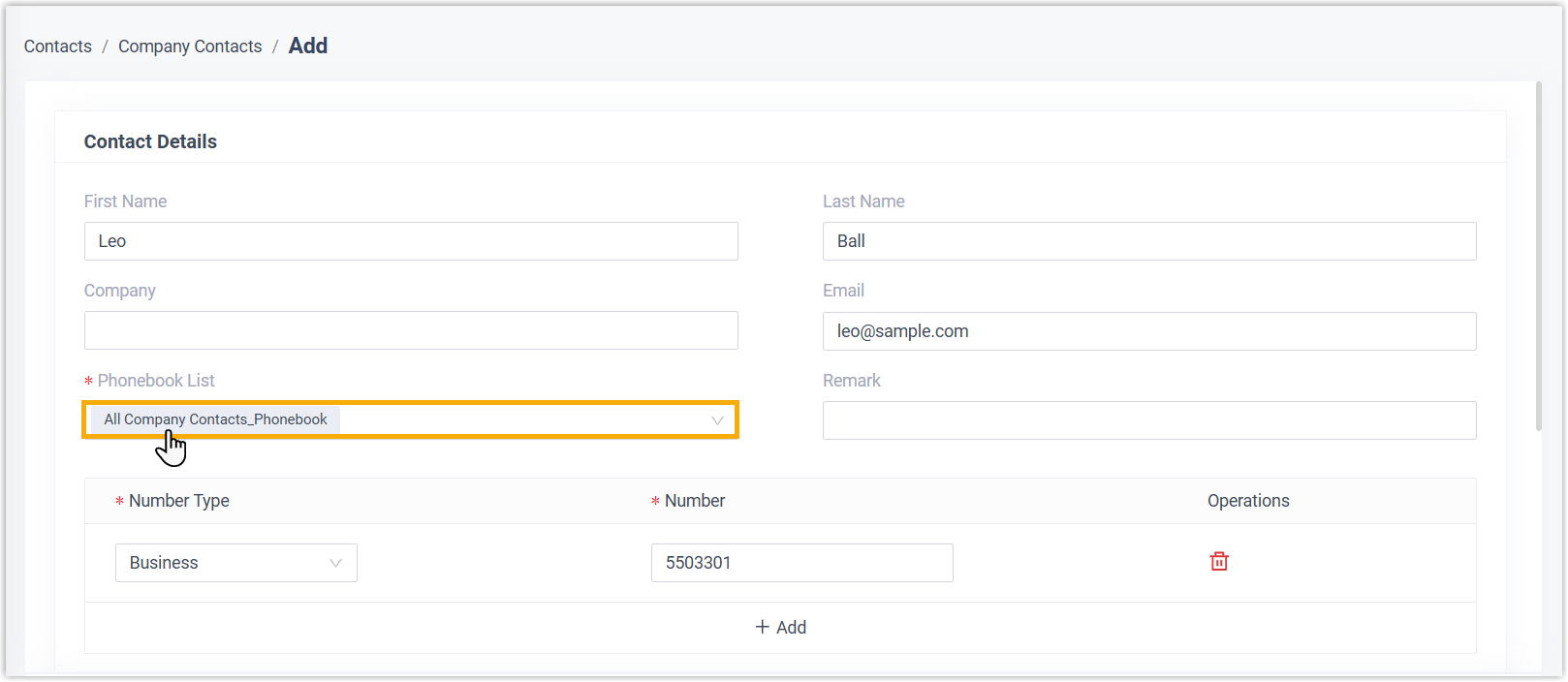Select the All Company Contacts_Phonebook tag

[x=215, y=419]
